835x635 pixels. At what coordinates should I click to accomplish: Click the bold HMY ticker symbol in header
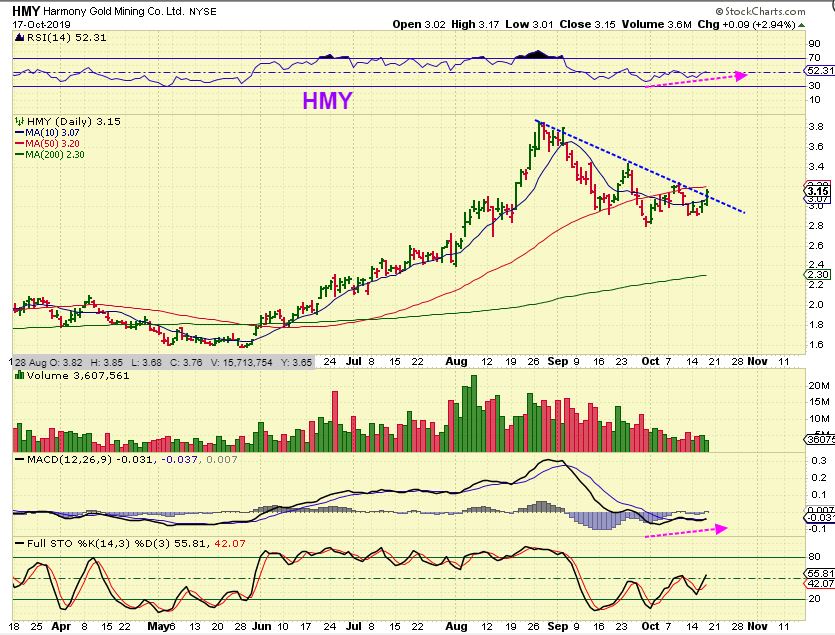(x=27, y=11)
